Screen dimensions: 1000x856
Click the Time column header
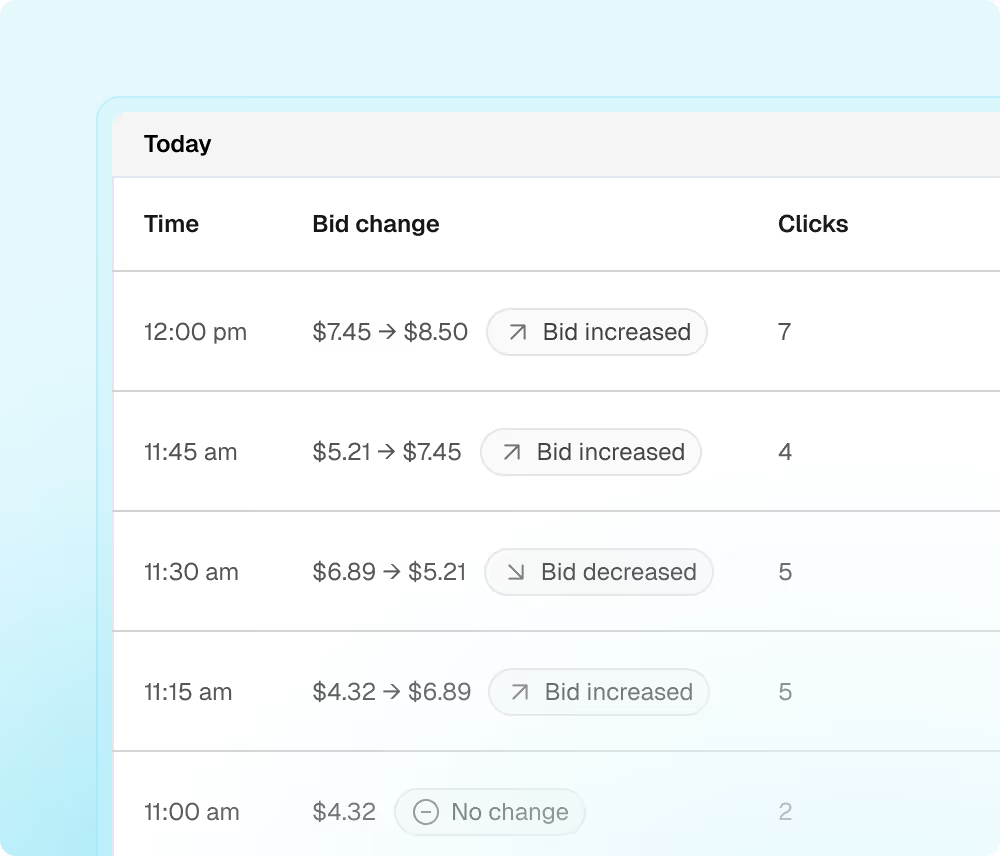tap(171, 224)
